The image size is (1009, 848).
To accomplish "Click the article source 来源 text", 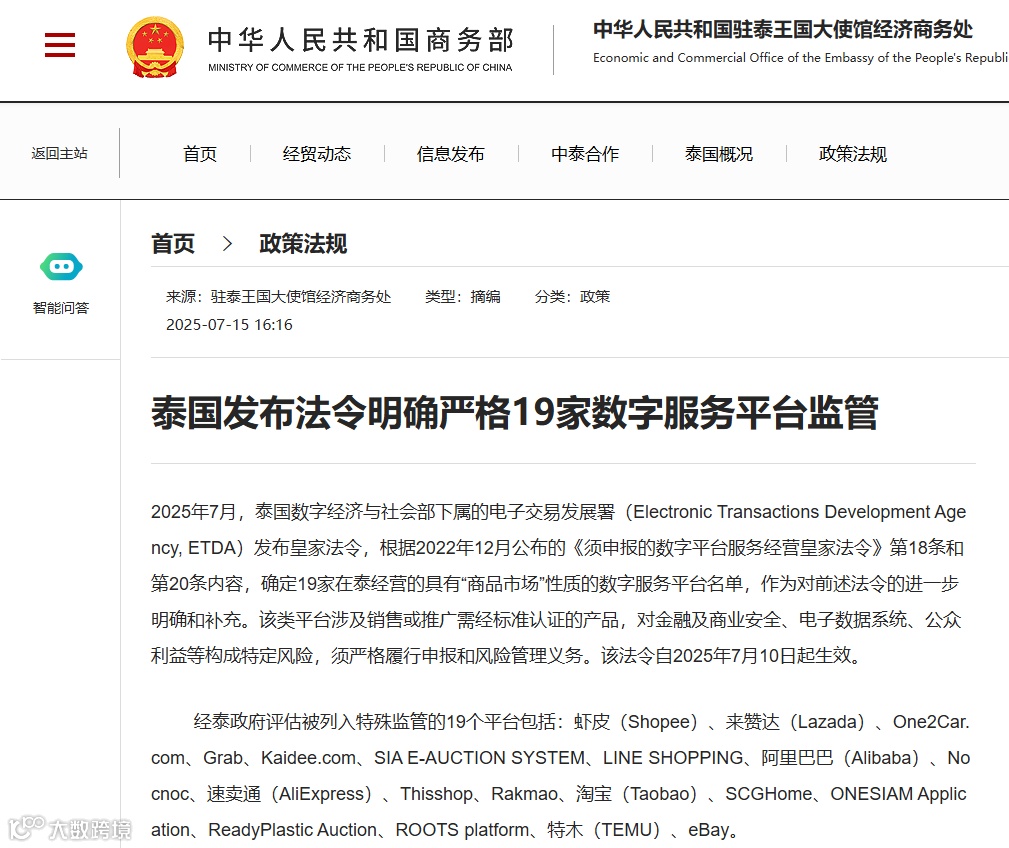I will (279, 297).
